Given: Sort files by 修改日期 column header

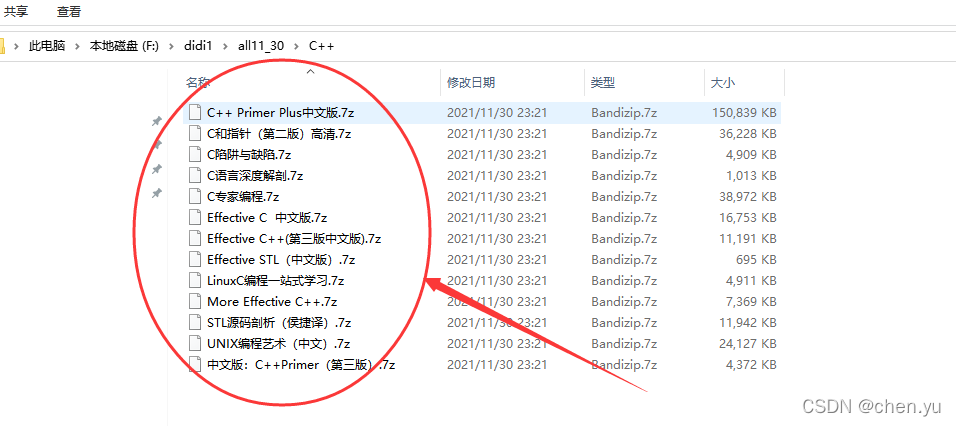Looking at the screenshot, I should 471,83.
